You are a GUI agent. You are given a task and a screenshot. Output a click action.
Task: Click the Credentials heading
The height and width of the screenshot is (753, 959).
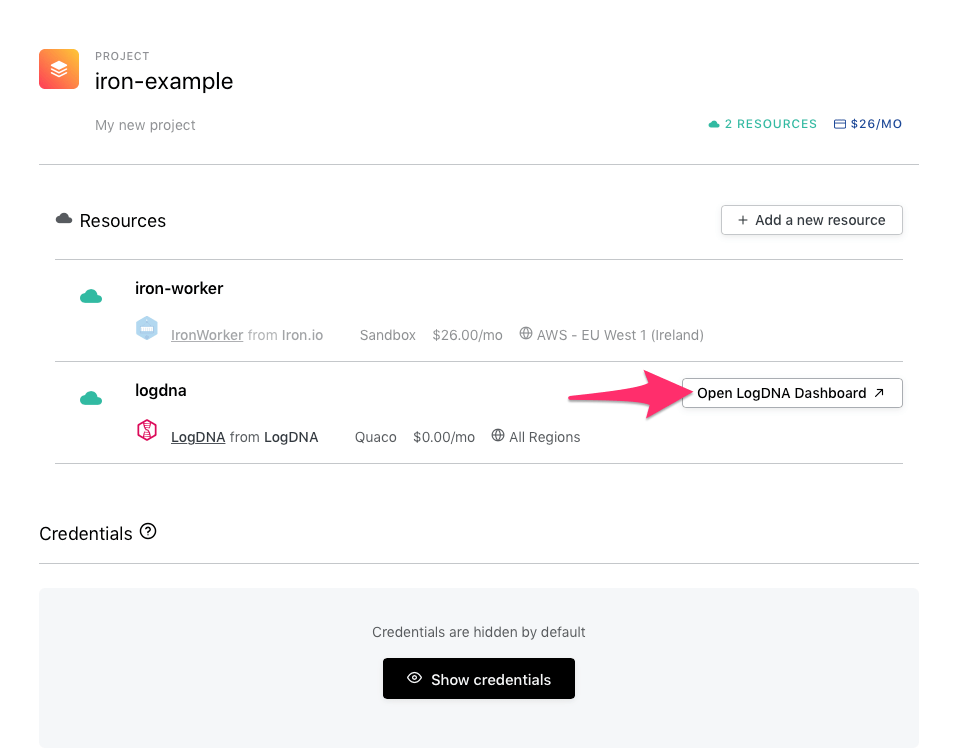point(86,534)
